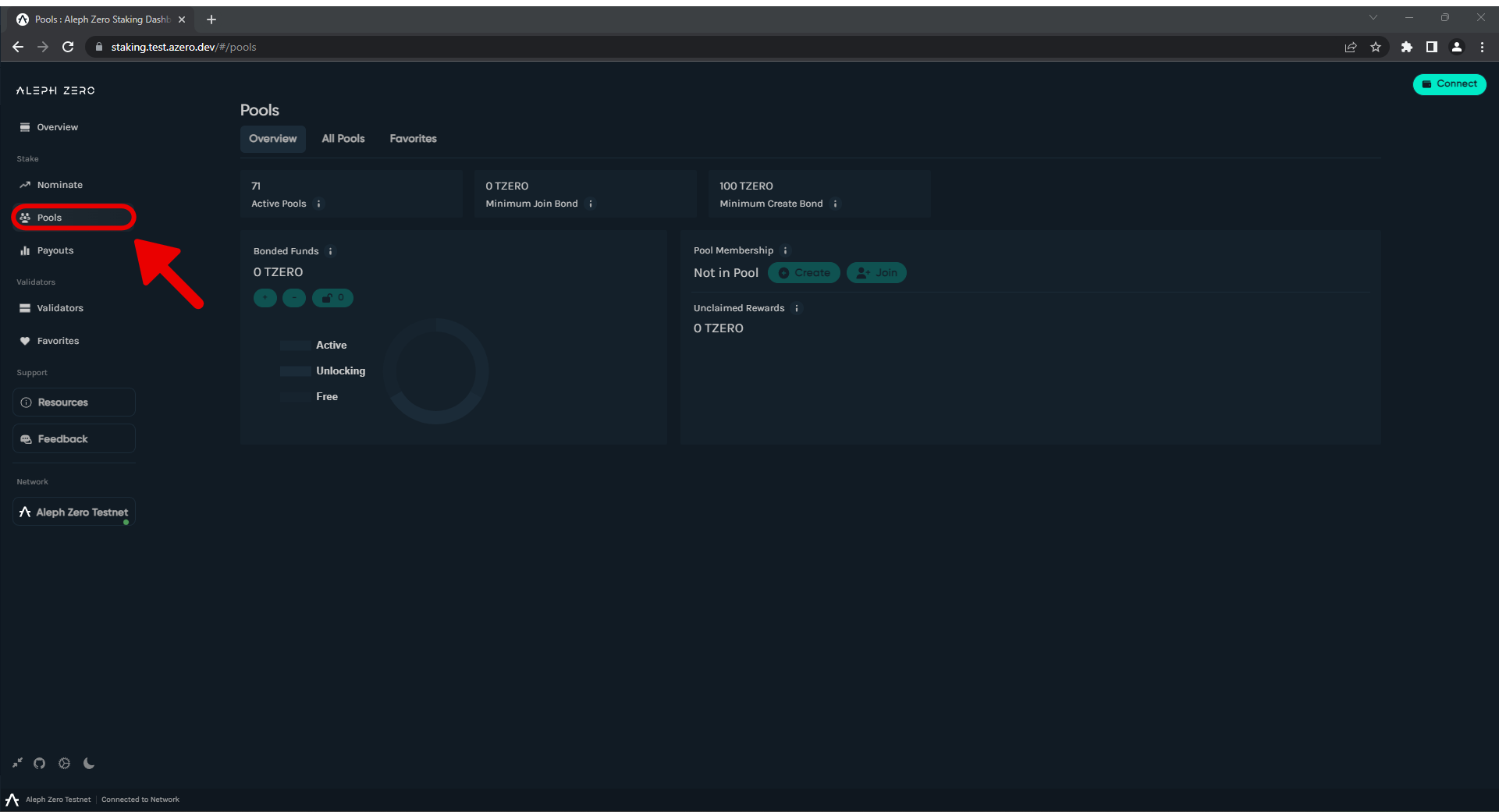
Task: Collapse the side menu using arrows icon
Action: click(x=17, y=764)
